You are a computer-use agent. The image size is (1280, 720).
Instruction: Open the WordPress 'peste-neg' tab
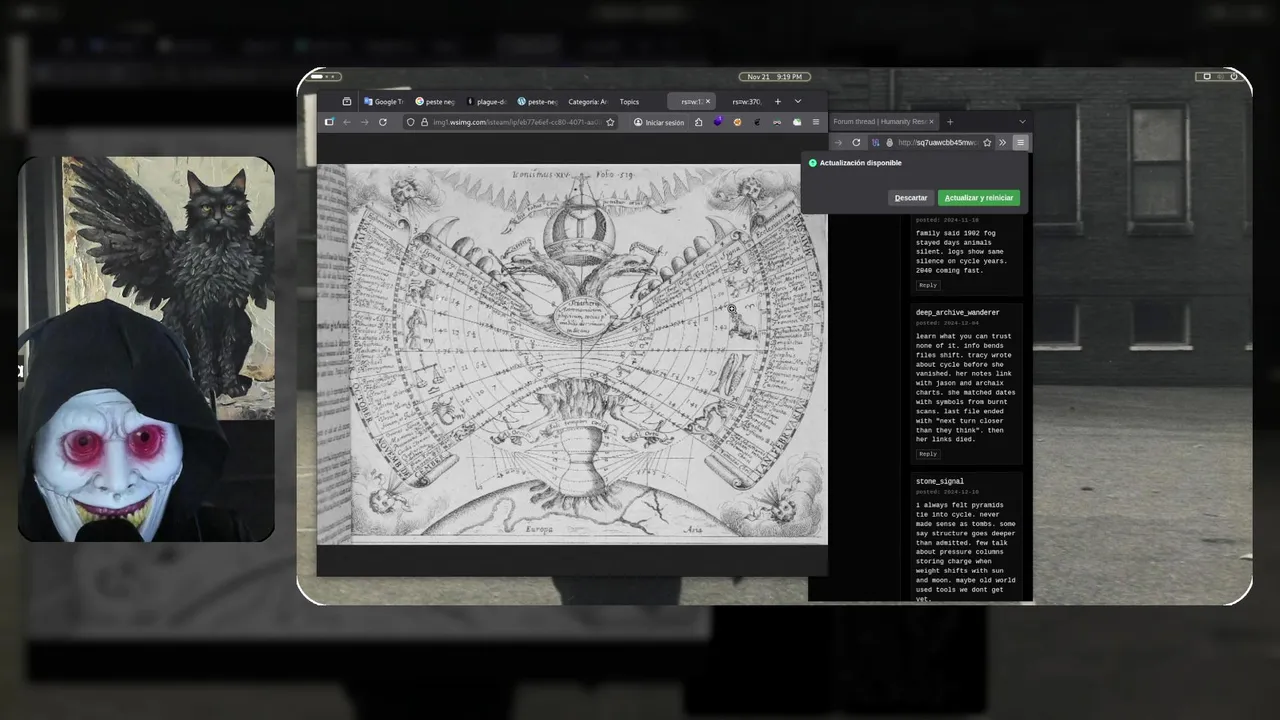(x=537, y=101)
